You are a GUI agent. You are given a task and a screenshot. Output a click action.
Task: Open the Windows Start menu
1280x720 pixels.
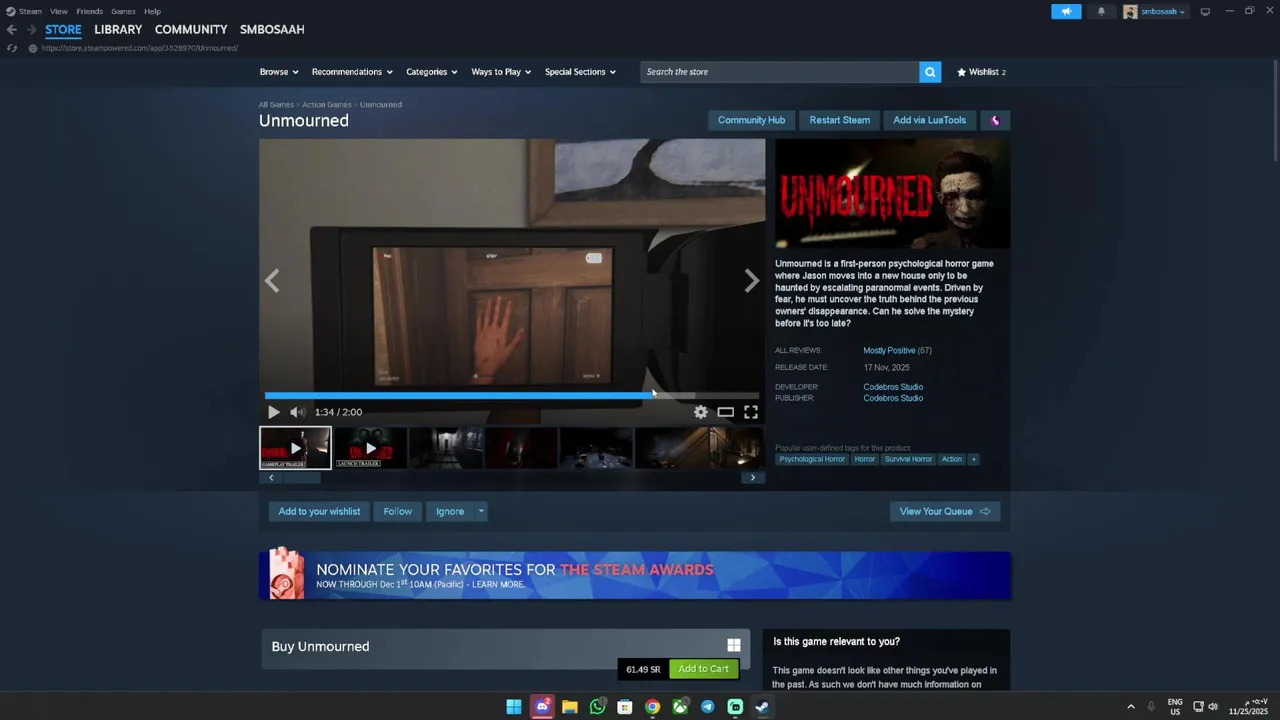(513, 707)
